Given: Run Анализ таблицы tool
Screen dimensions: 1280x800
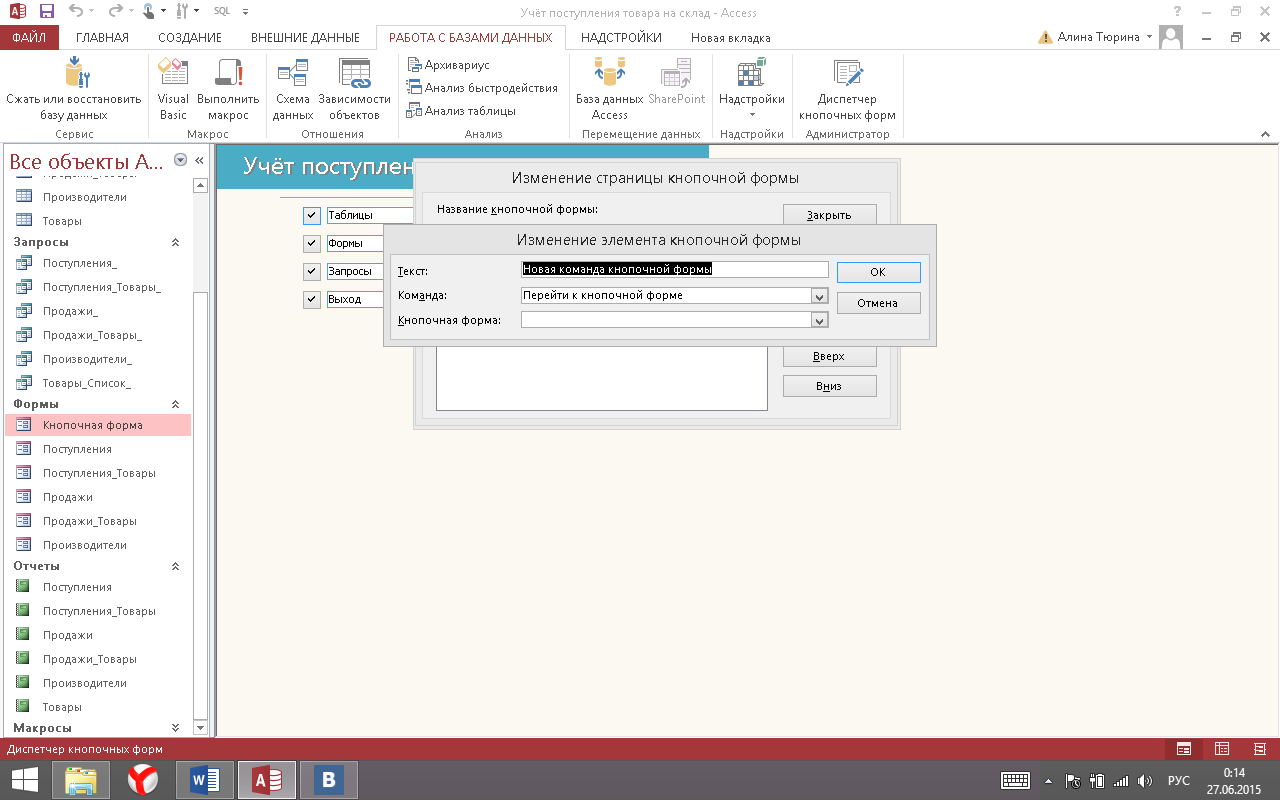Looking at the screenshot, I should pyautogui.click(x=462, y=111).
